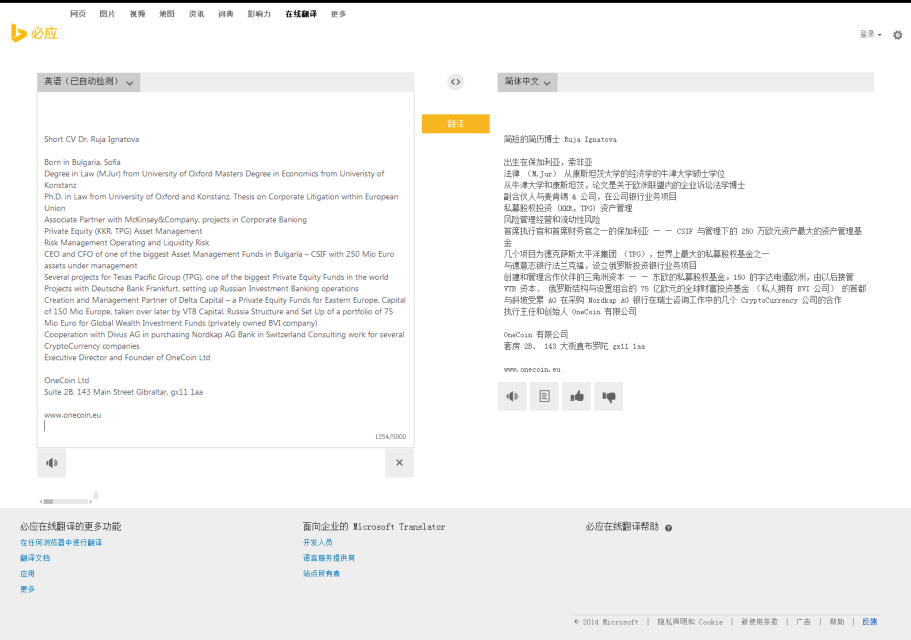911x640 pixels.
Task: Follow the 站点所有者 link
Action: [x=321, y=574]
